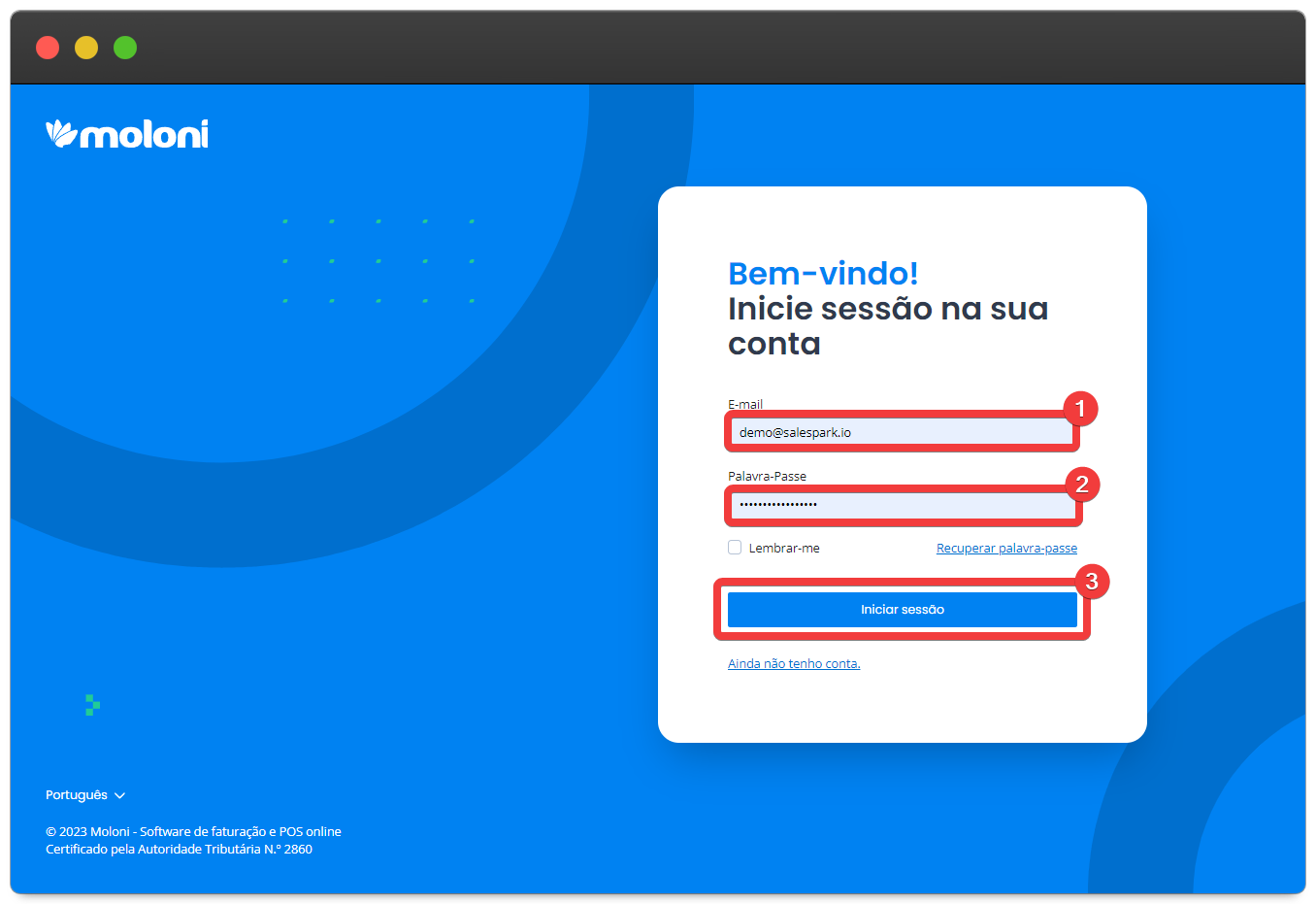Close the window with the red button
Screen dimensions: 1316x904
click(x=48, y=48)
